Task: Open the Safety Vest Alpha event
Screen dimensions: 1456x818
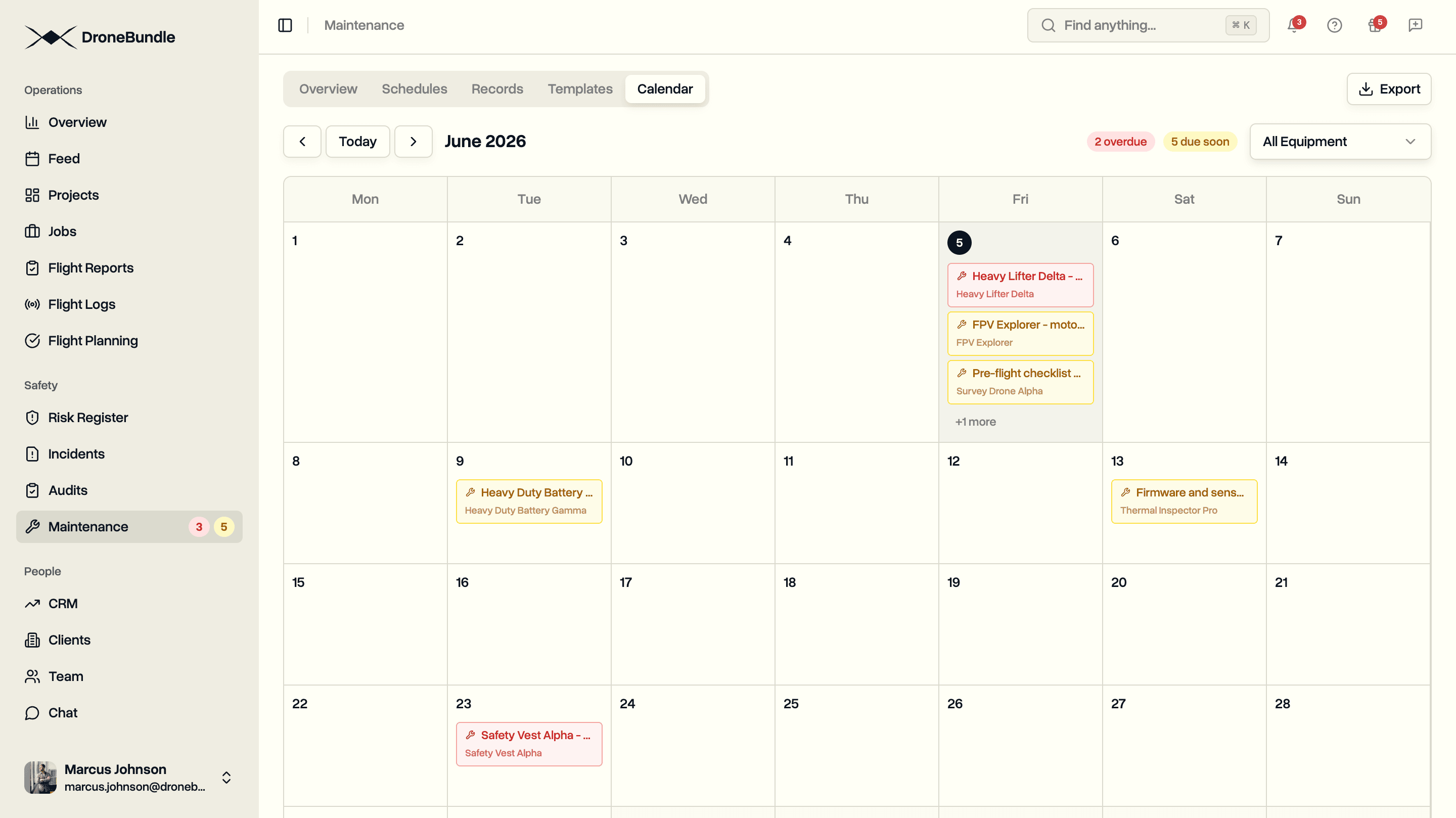Action: pyautogui.click(x=529, y=744)
